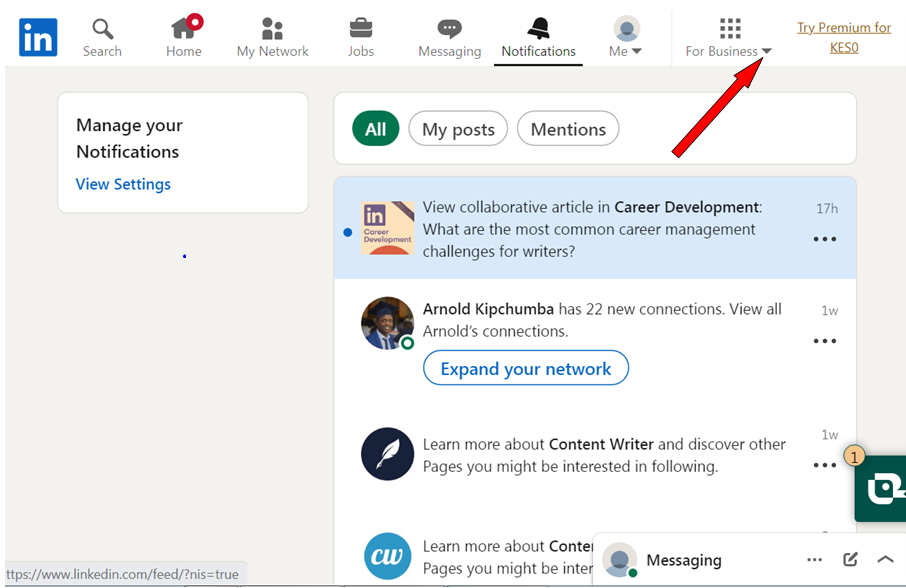Viewport: 906px width, 588px height.
Task: Open the Messaging three-dot options
Action: point(815,559)
